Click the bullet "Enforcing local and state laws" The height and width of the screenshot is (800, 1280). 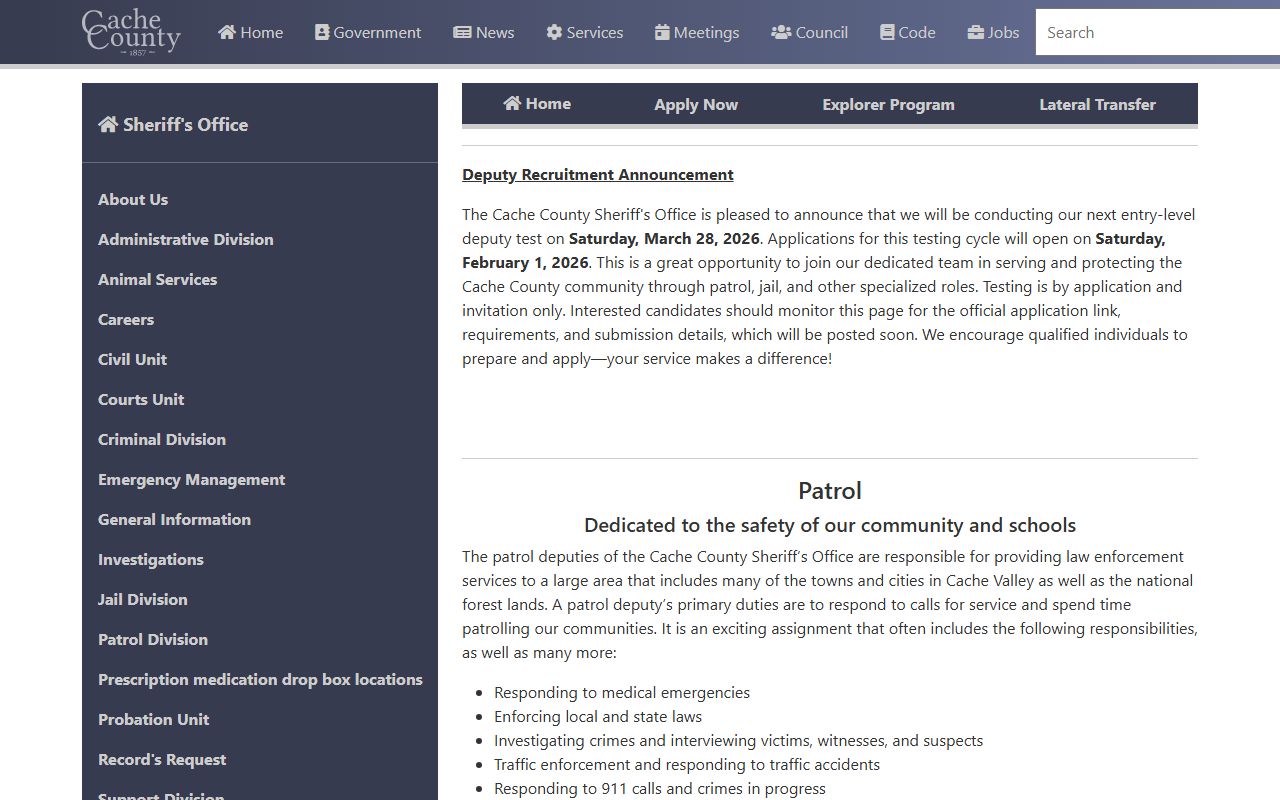598,716
